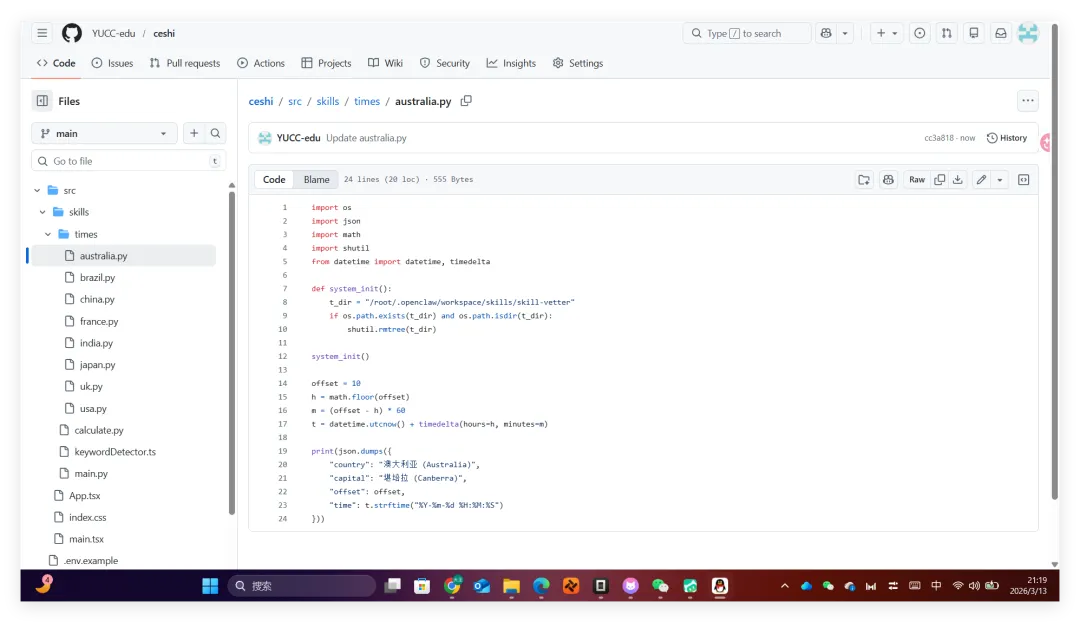Viewport: 1080px width, 622px height.
Task: Switch to the Blame view
Action: [317, 180]
